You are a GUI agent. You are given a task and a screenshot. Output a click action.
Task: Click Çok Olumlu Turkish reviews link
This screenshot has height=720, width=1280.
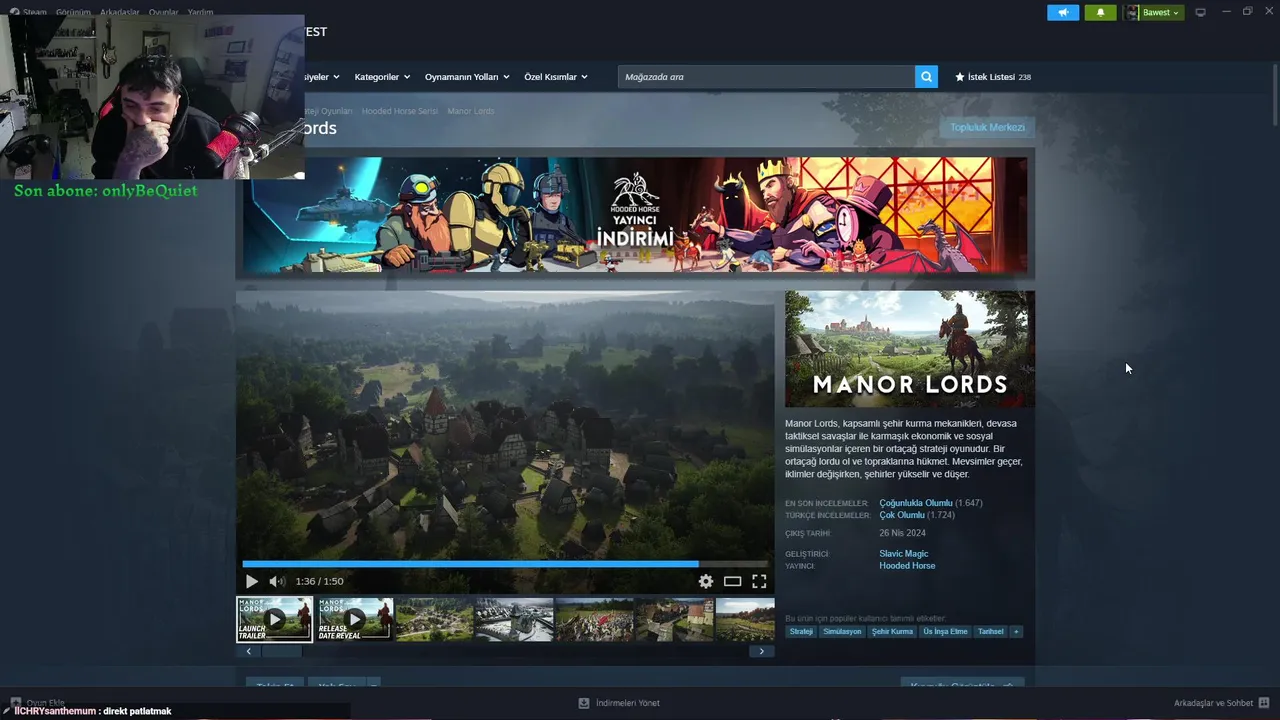coord(902,515)
